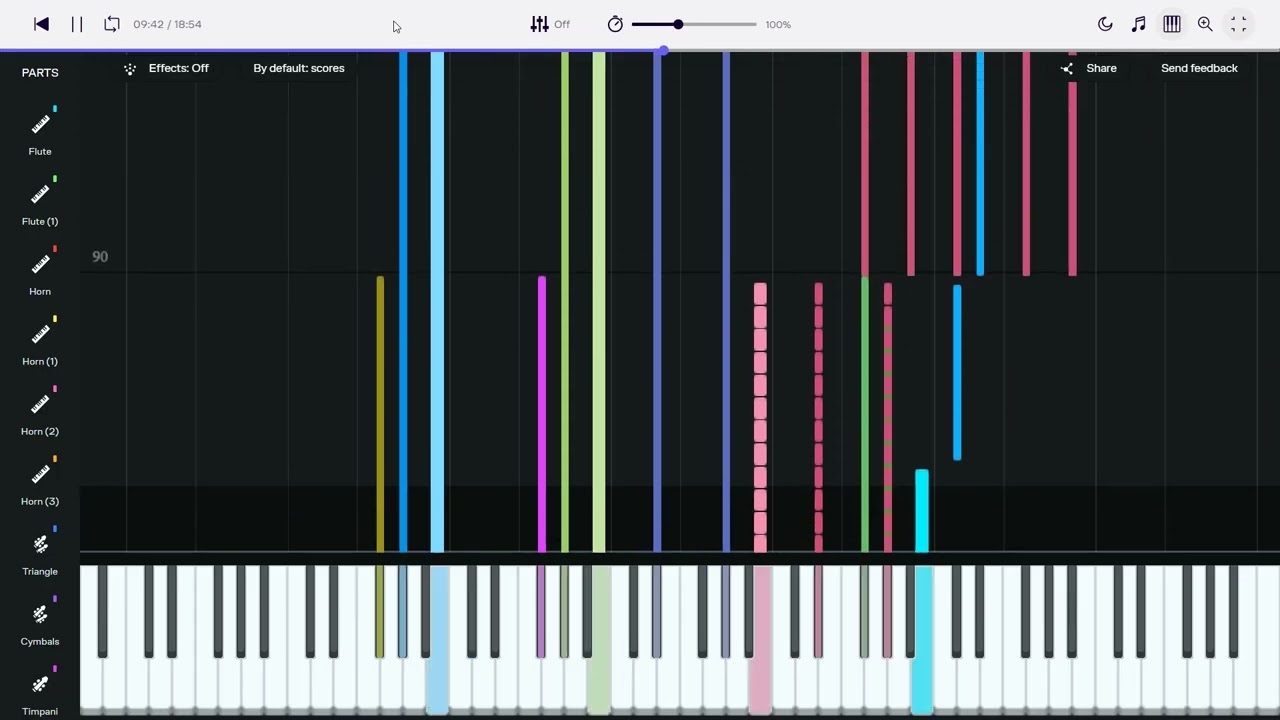Image resolution: width=1280 pixels, height=720 pixels.
Task: Toggle loop playback icon
Action: pyautogui.click(x=112, y=24)
